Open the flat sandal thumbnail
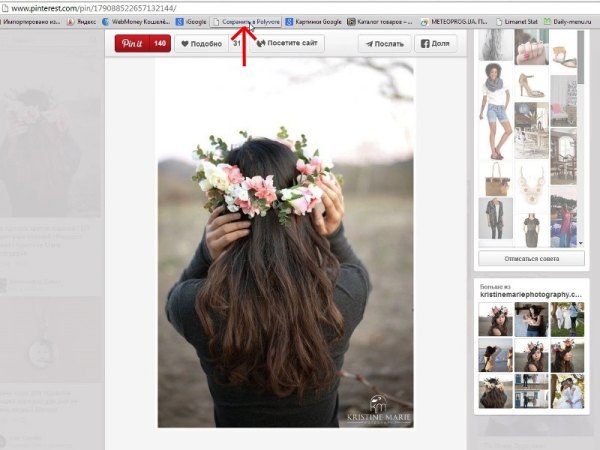The height and width of the screenshot is (450, 600). [x=564, y=53]
